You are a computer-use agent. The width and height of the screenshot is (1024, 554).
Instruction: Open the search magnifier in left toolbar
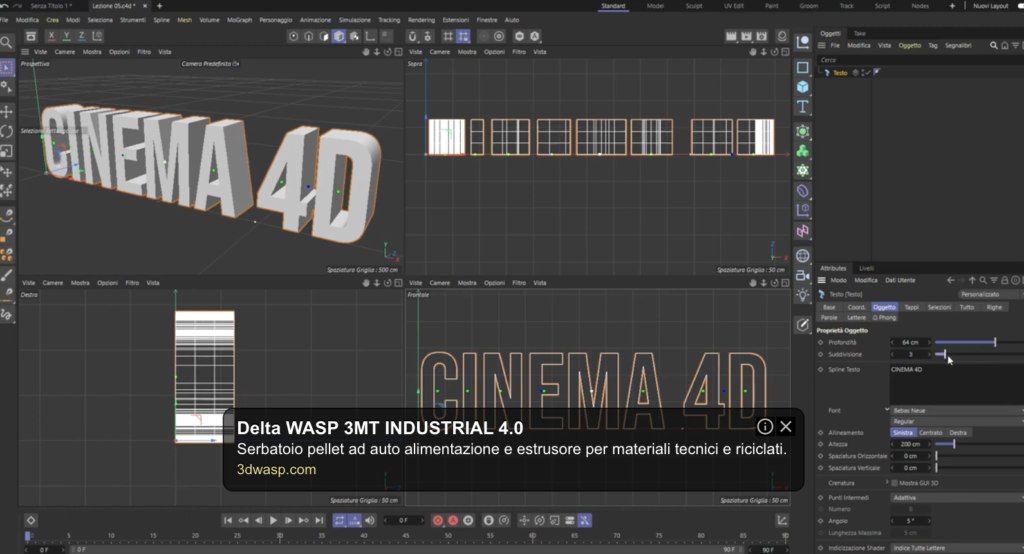(7, 43)
